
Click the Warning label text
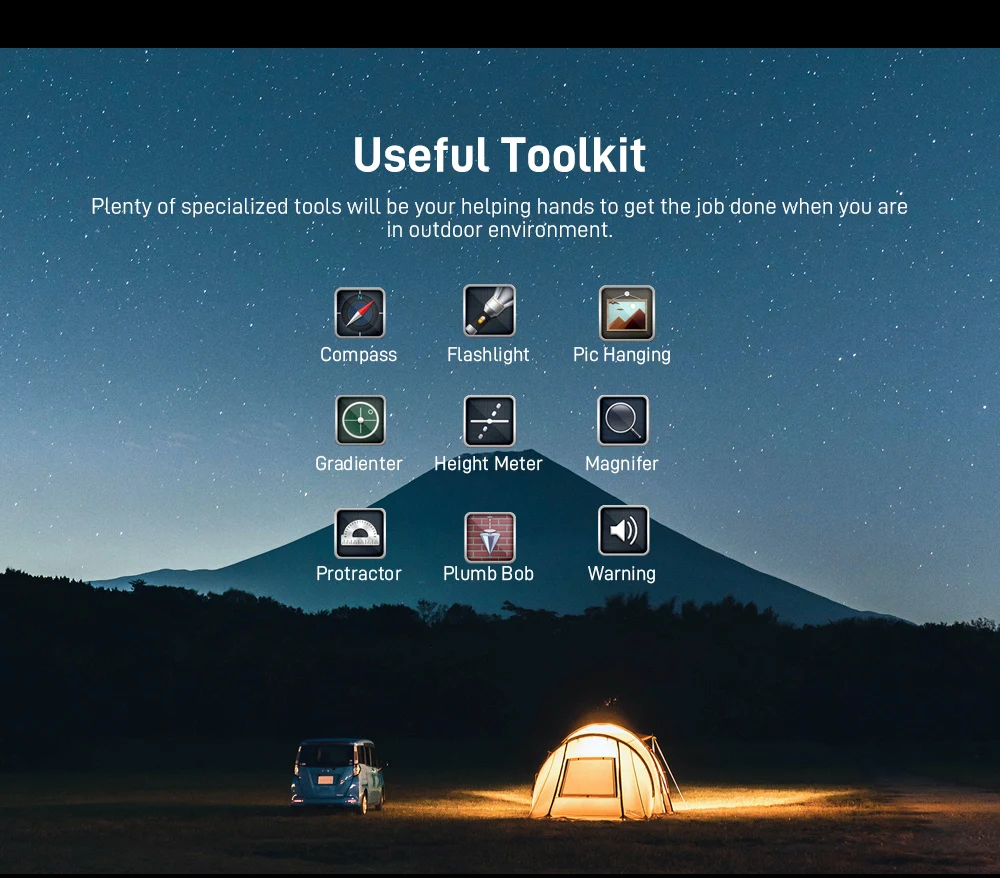click(622, 574)
